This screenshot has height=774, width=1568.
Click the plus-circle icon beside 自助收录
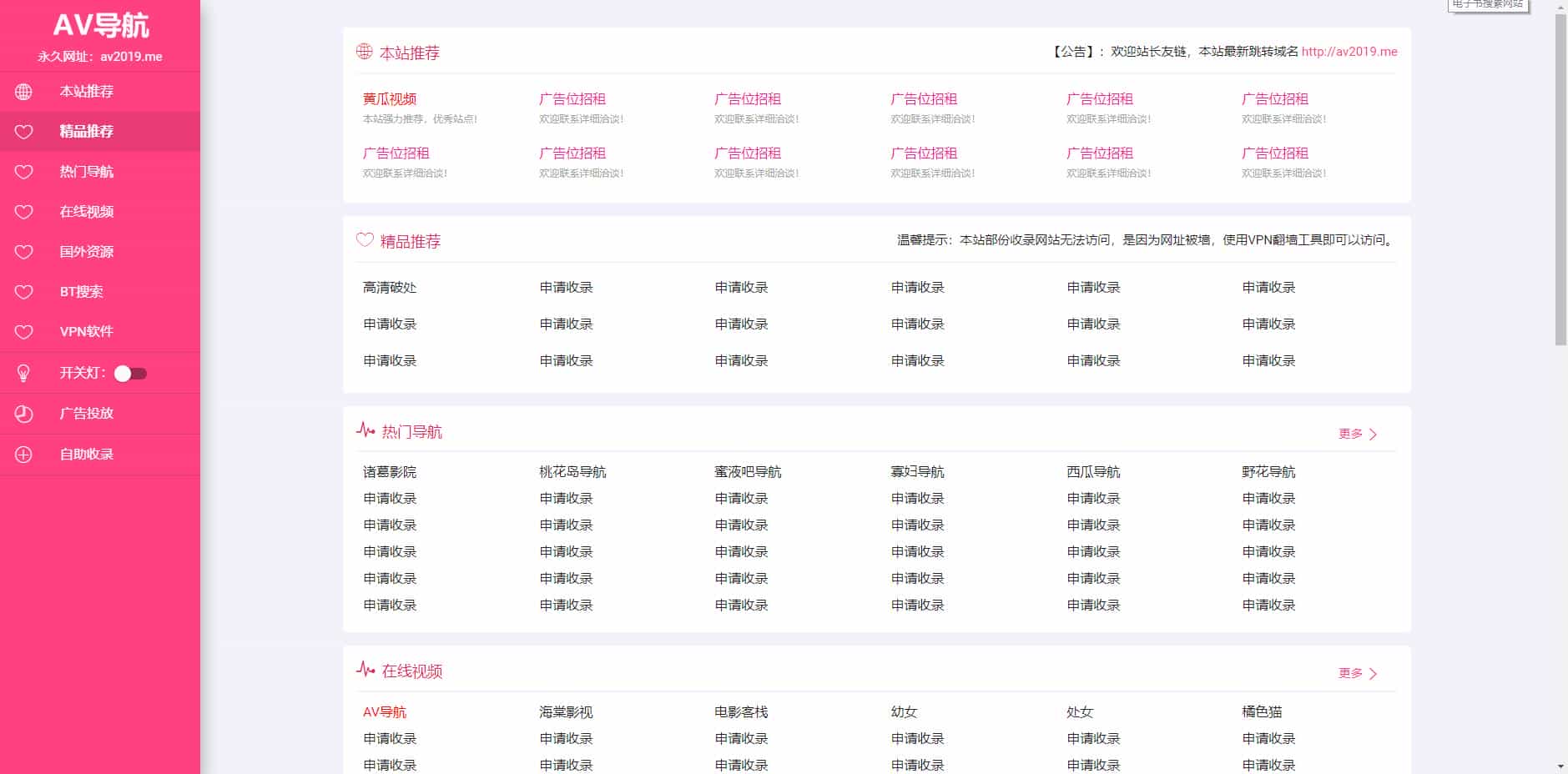click(x=23, y=454)
